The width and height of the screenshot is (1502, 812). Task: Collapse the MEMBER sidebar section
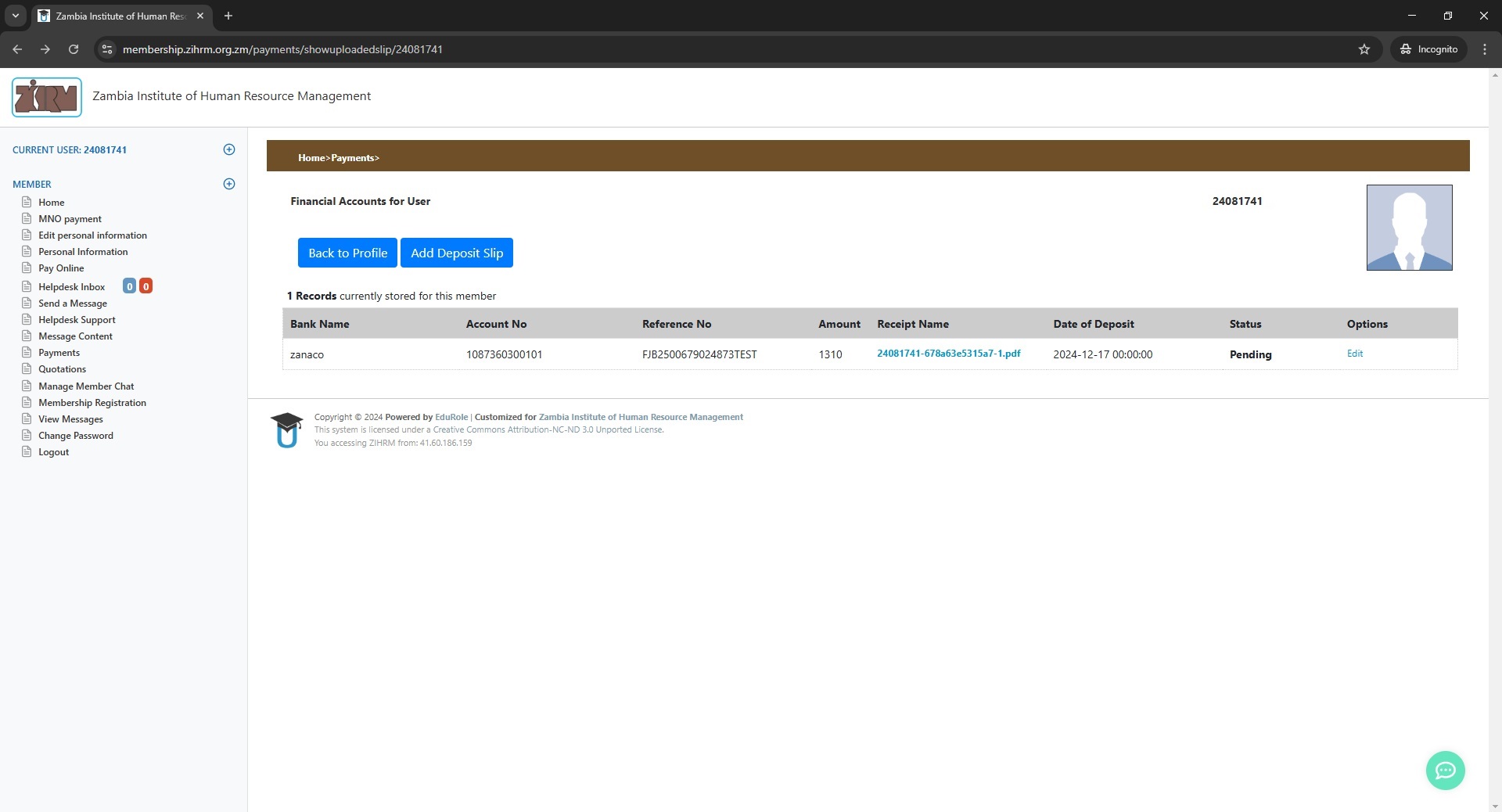(229, 184)
